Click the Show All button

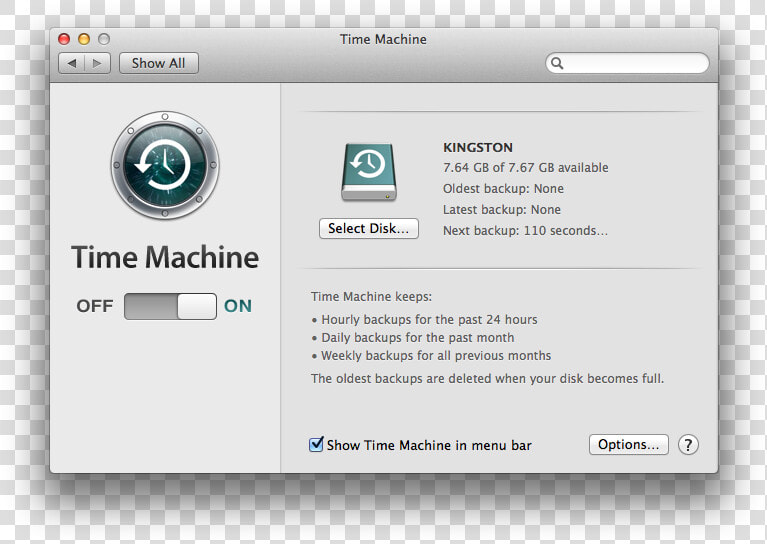pyautogui.click(x=158, y=63)
